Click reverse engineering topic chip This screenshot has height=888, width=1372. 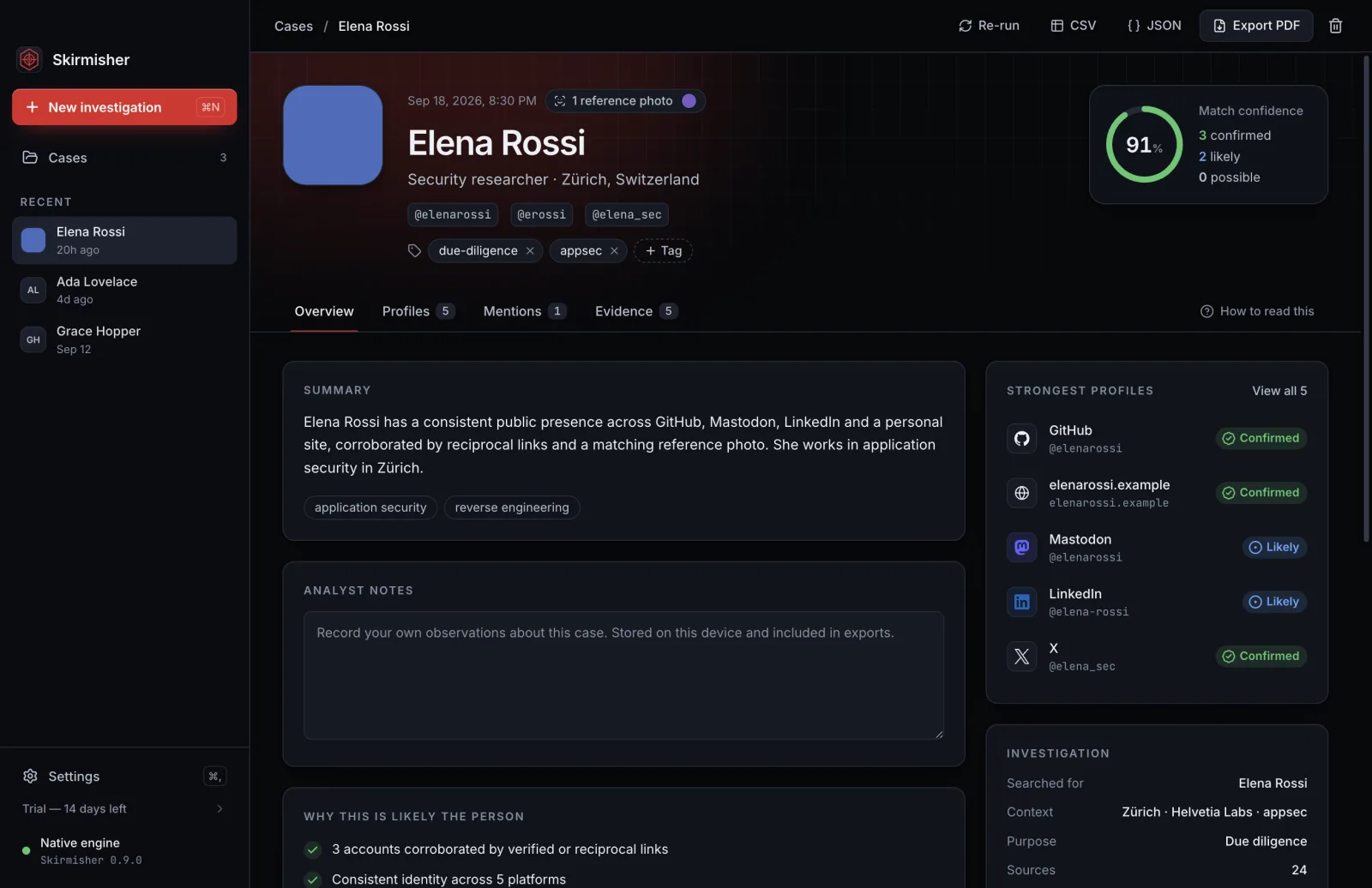[x=512, y=507]
